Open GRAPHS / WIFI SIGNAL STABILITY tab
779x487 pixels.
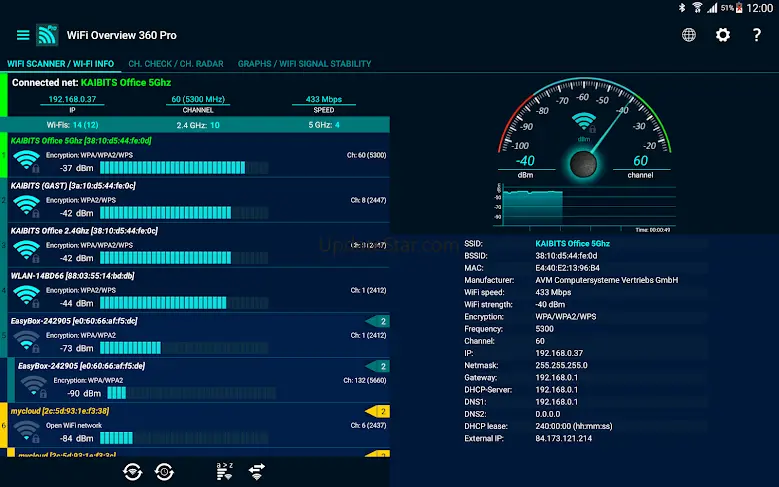[304, 63]
